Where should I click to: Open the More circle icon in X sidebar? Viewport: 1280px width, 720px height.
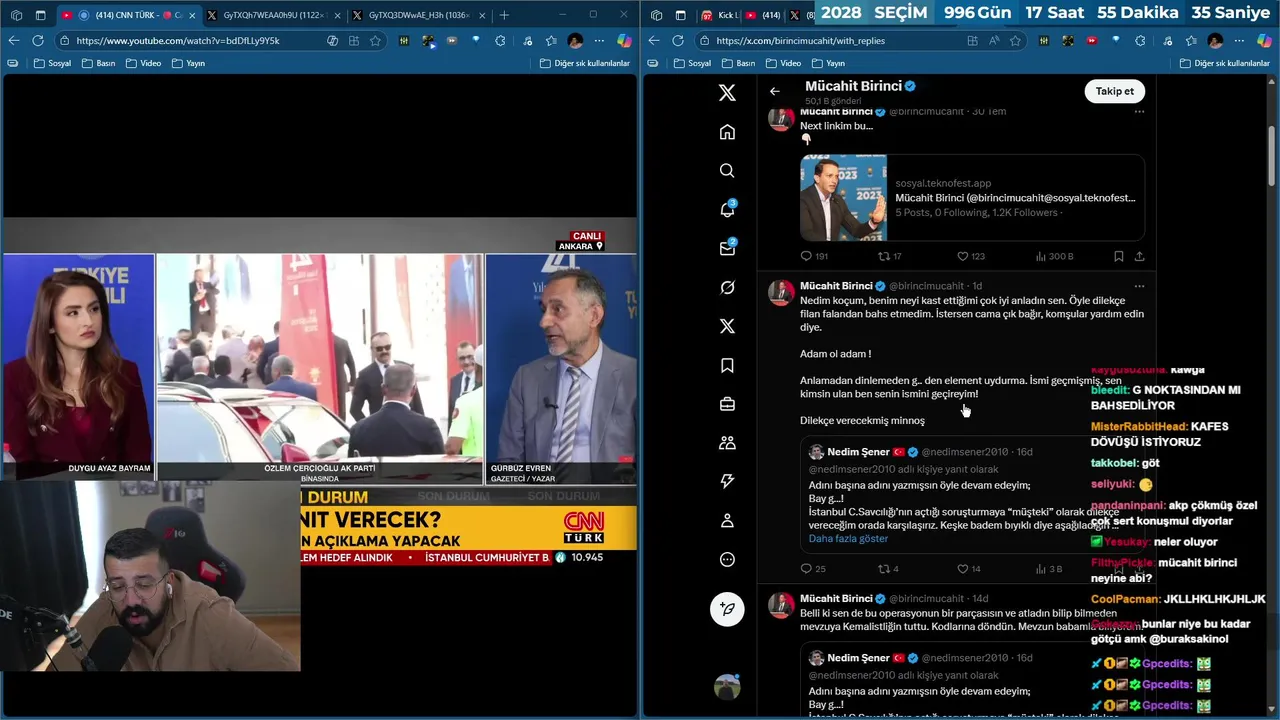point(727,560)
